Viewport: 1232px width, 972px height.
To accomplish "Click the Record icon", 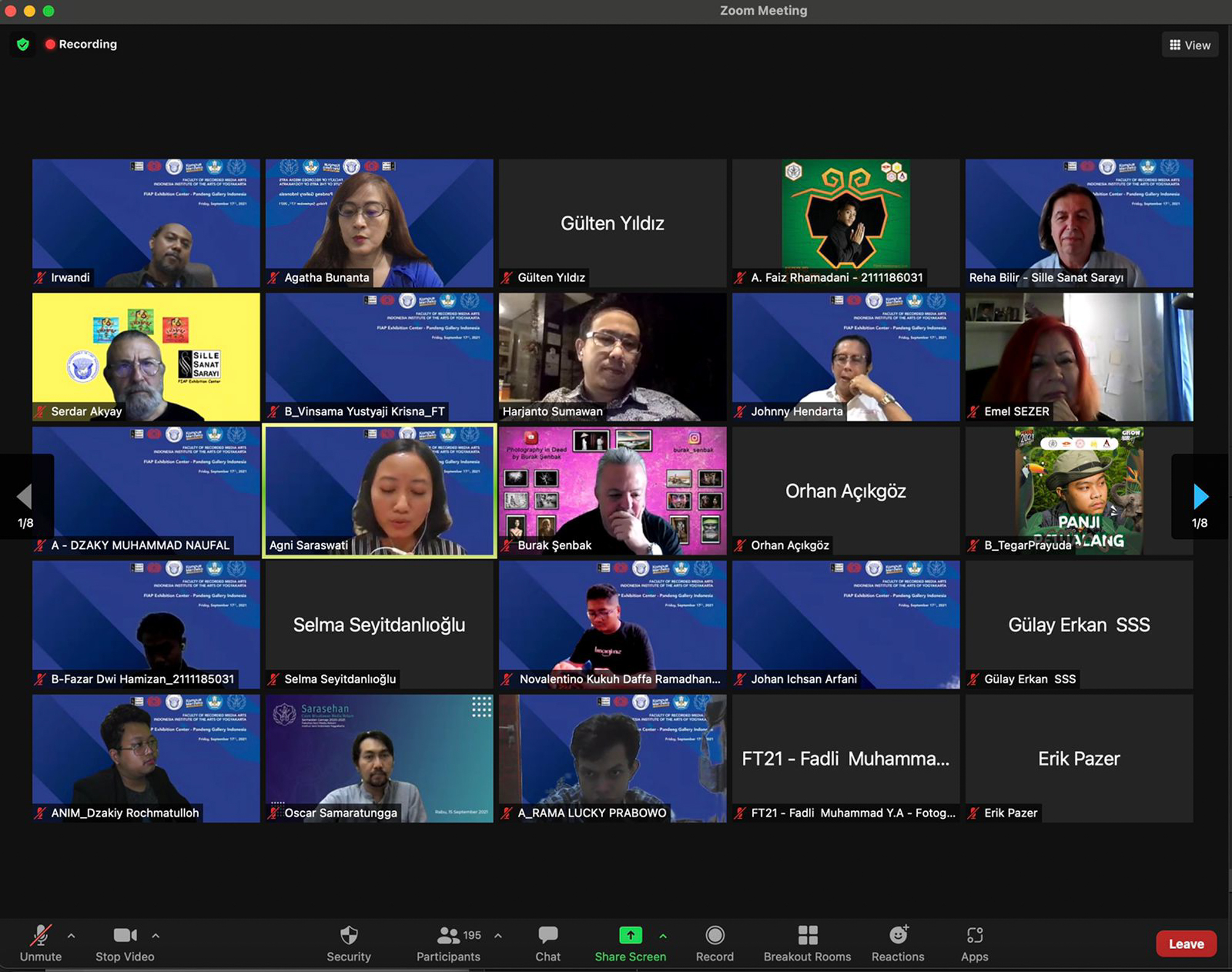I will click(x=715, y=935).
